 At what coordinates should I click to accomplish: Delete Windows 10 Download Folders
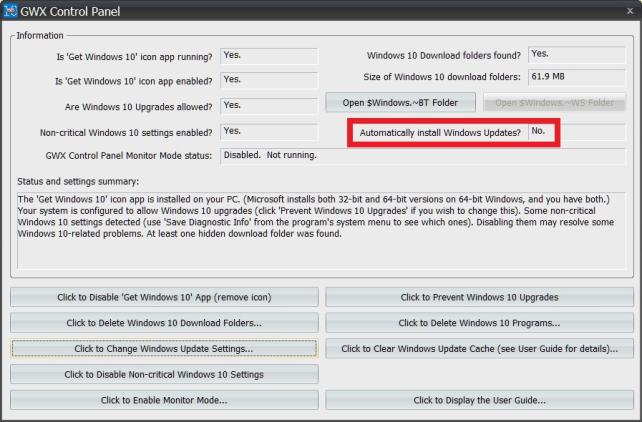(164, 323)
